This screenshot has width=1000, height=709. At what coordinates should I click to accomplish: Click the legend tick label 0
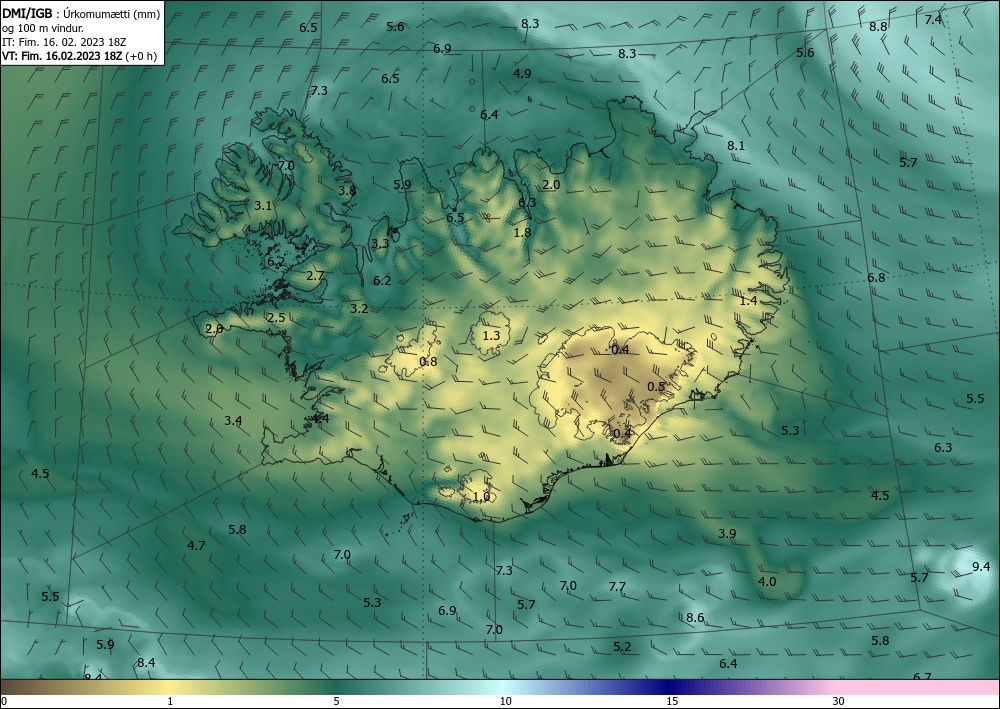coord(4,702)
